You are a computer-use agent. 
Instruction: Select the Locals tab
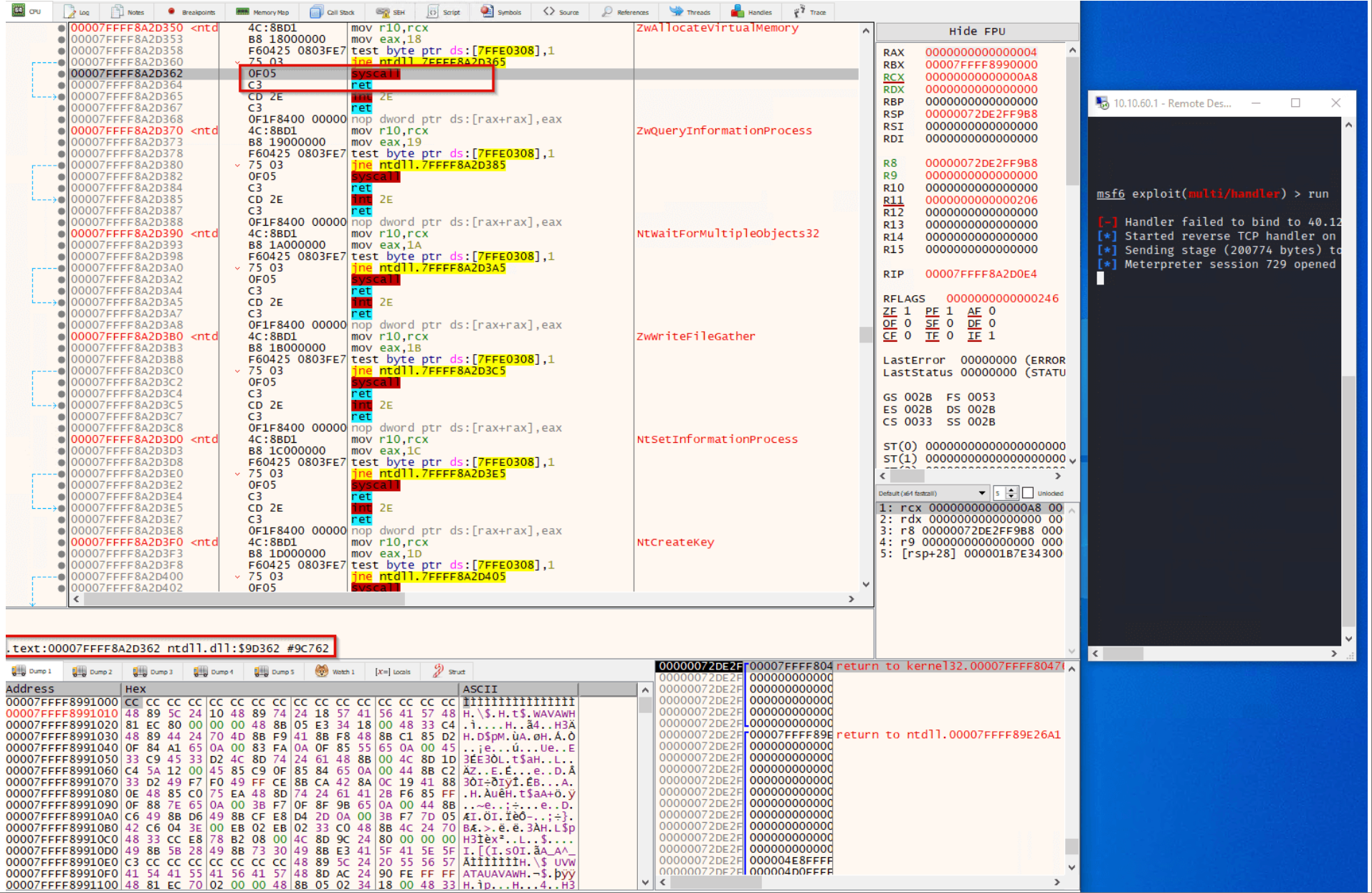394,672
